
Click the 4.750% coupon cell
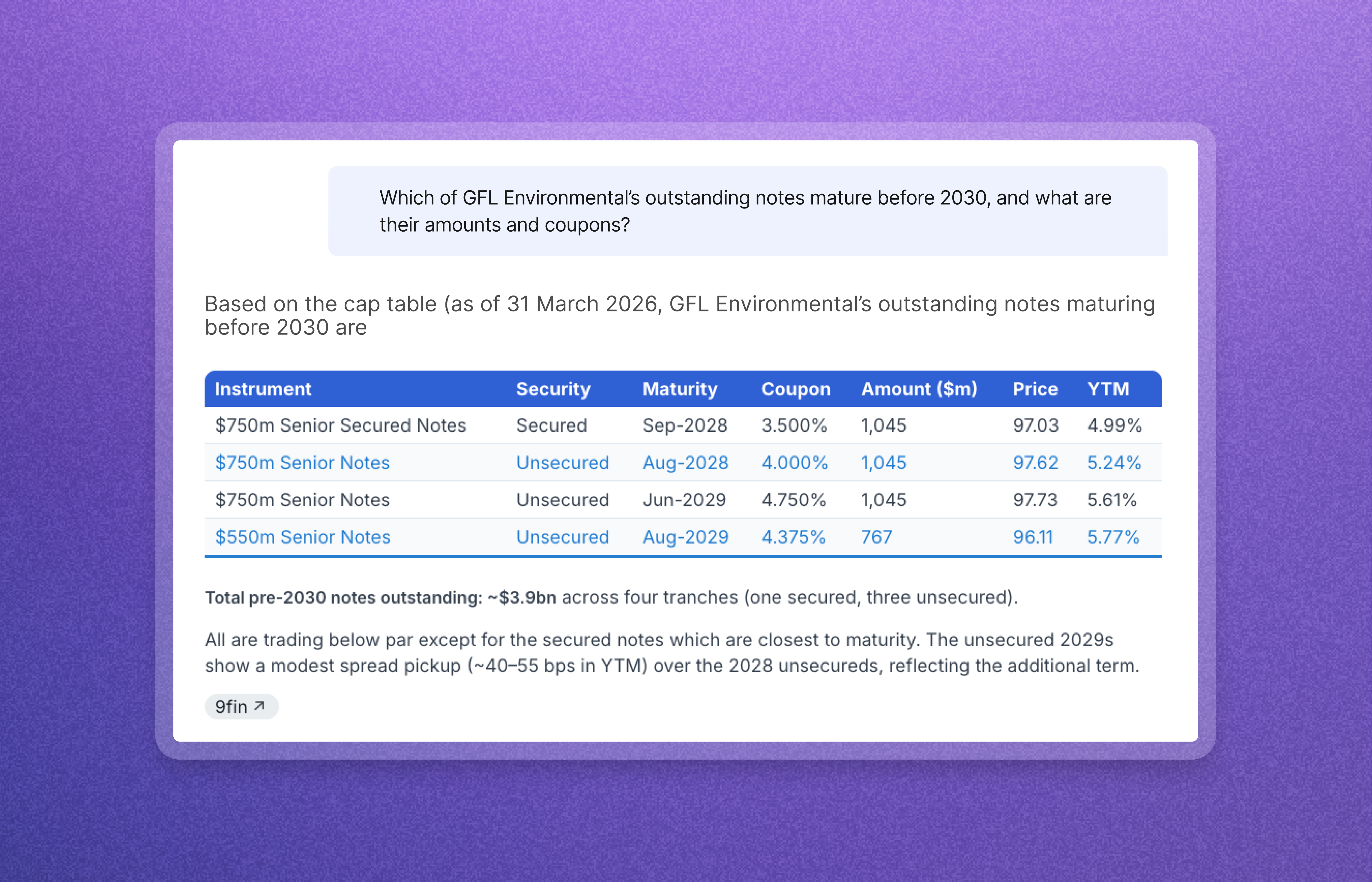pos(794,499)
